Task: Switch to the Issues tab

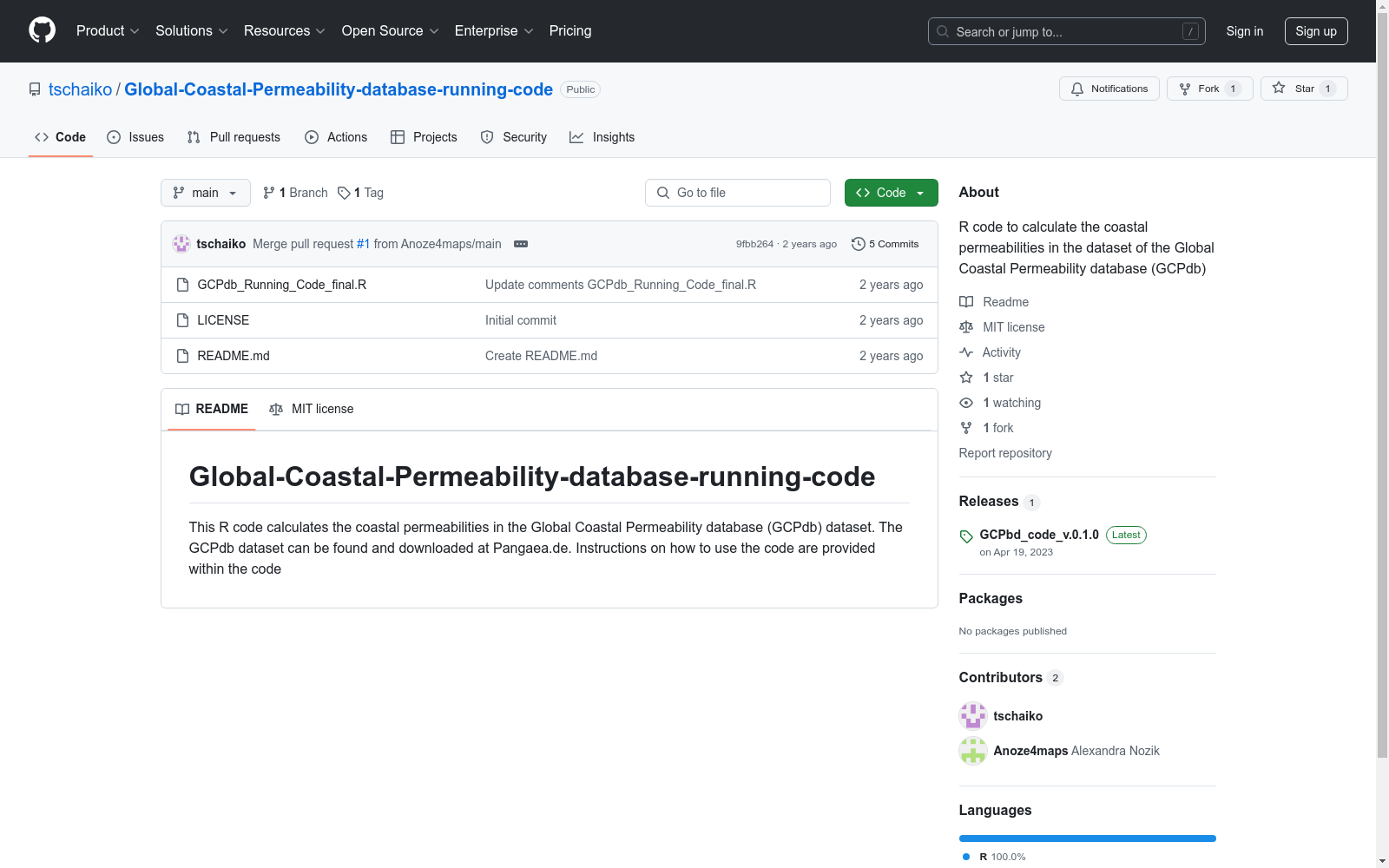Action: click(x=135, y=137)
